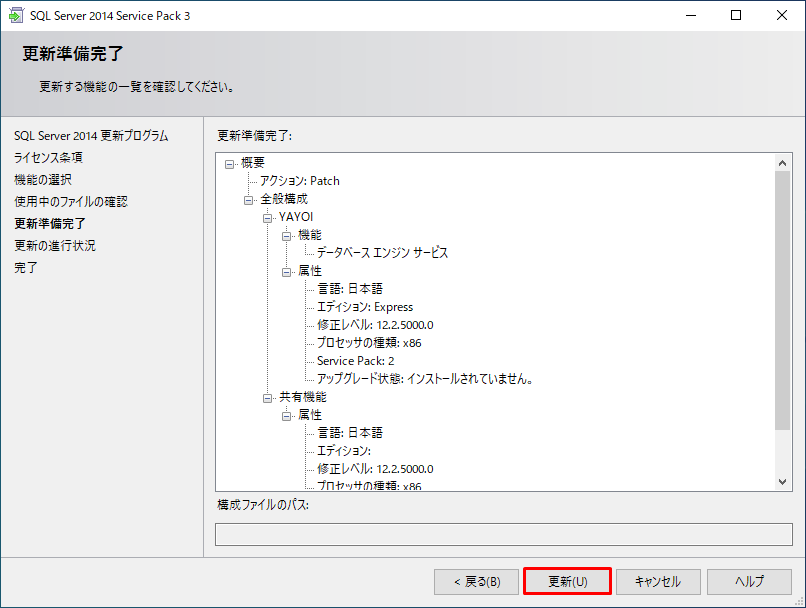The height and width of the screenshot is (608, 806).
Task: Click the scrollbar down arrow in summary tree
Action: click(x=782, y=482)
